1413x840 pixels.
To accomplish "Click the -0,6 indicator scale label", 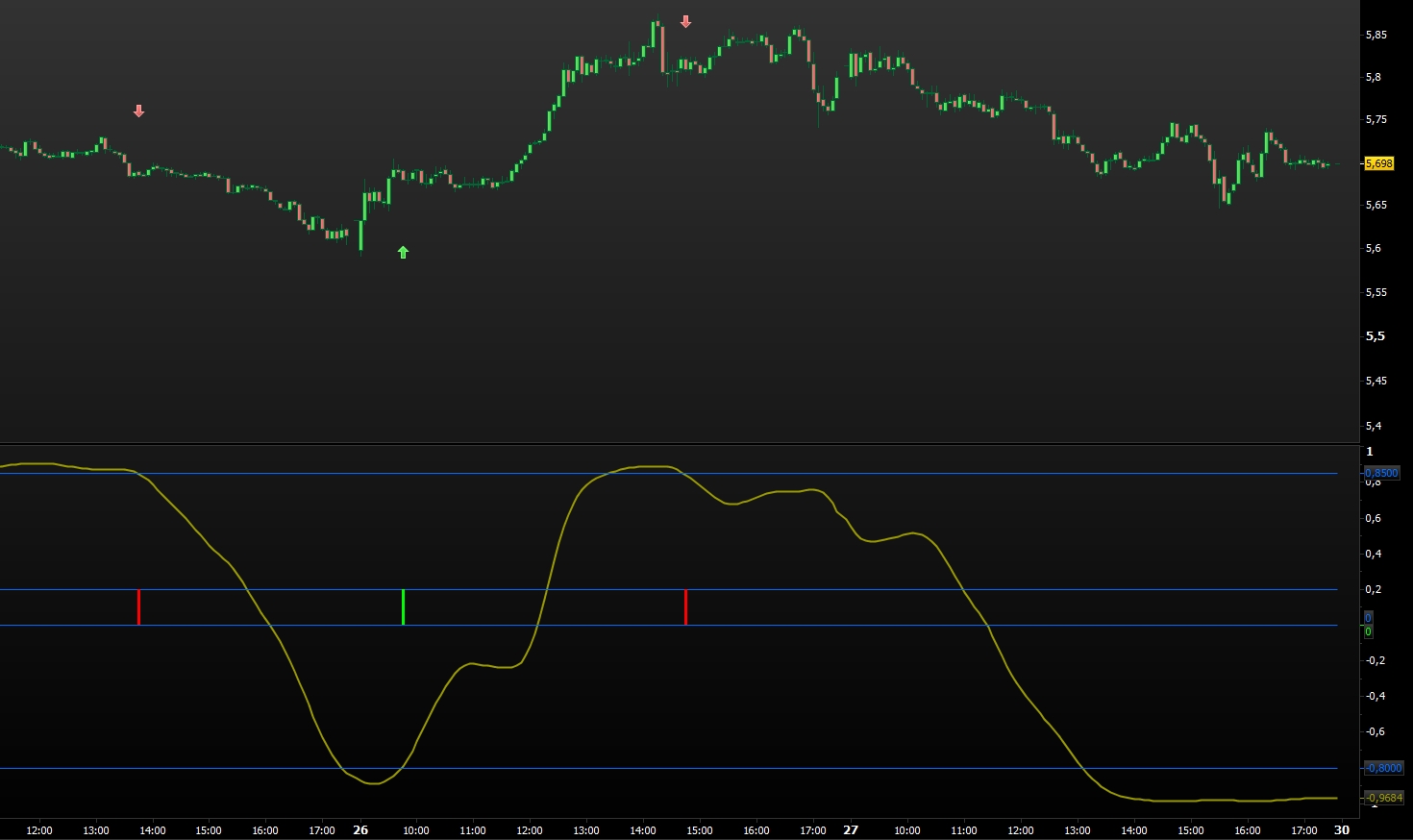I will click(1376, 731).
